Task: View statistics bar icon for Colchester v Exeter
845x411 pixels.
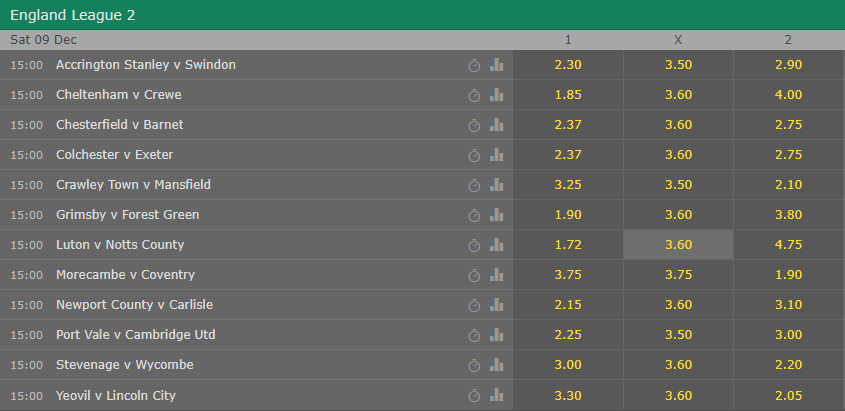Action: (496, 155)
